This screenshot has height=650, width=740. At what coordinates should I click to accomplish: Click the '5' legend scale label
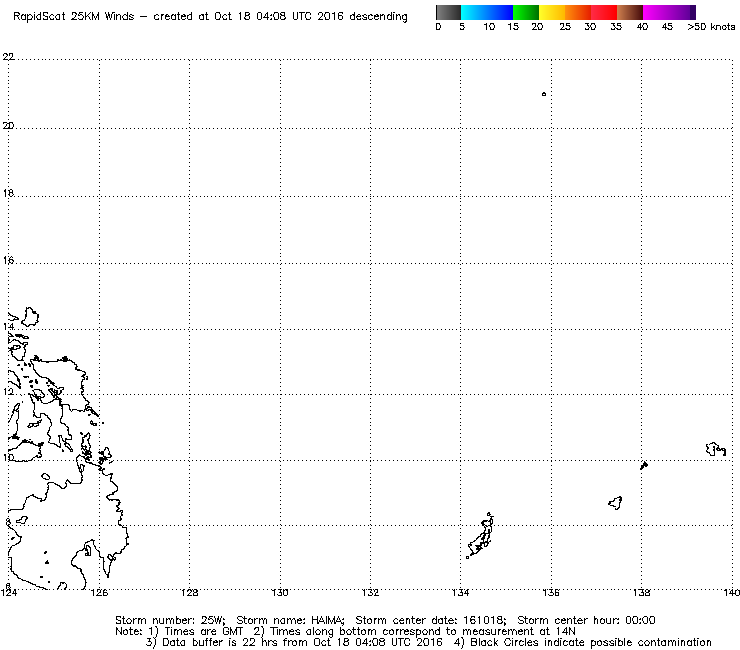(462, 27)
